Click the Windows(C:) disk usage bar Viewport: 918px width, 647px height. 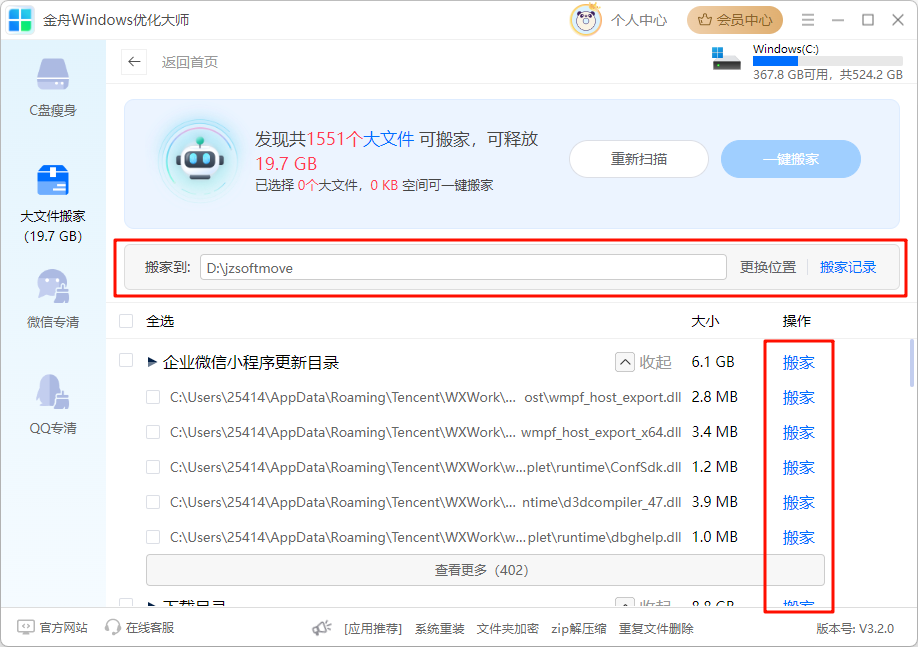828,61
